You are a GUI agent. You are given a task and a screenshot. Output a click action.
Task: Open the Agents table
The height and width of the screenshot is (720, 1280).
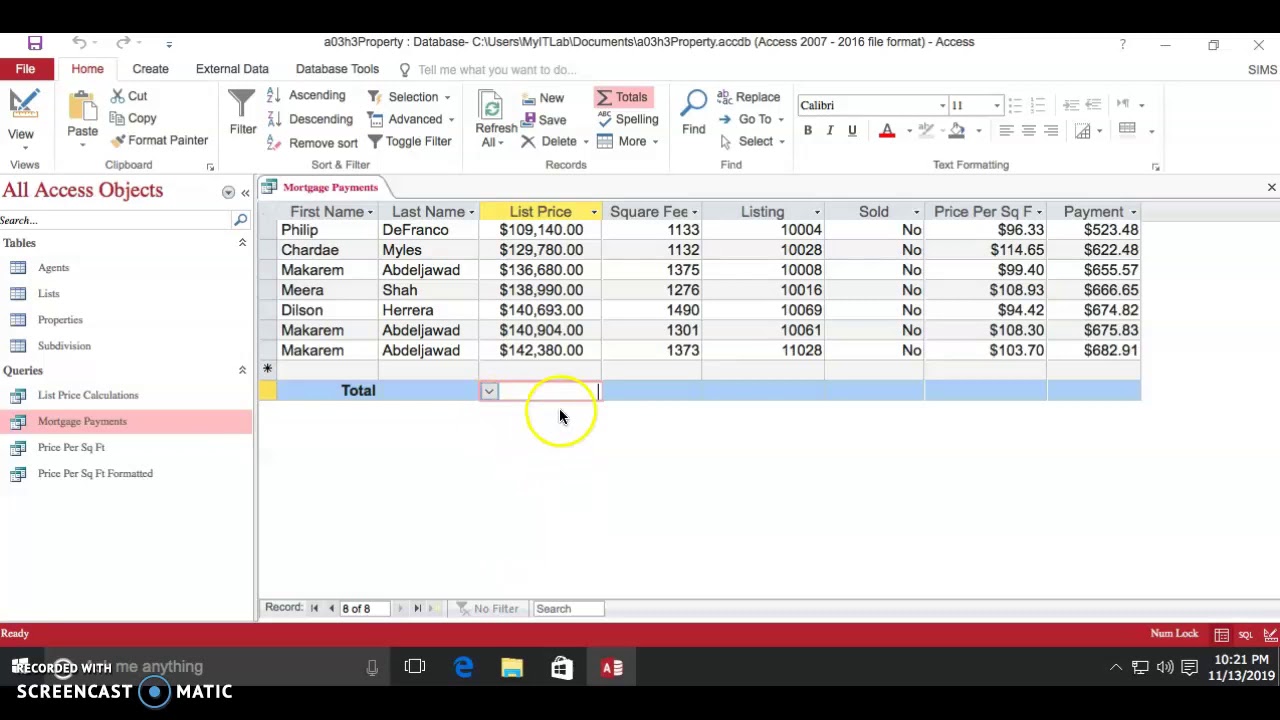(54, 268)
